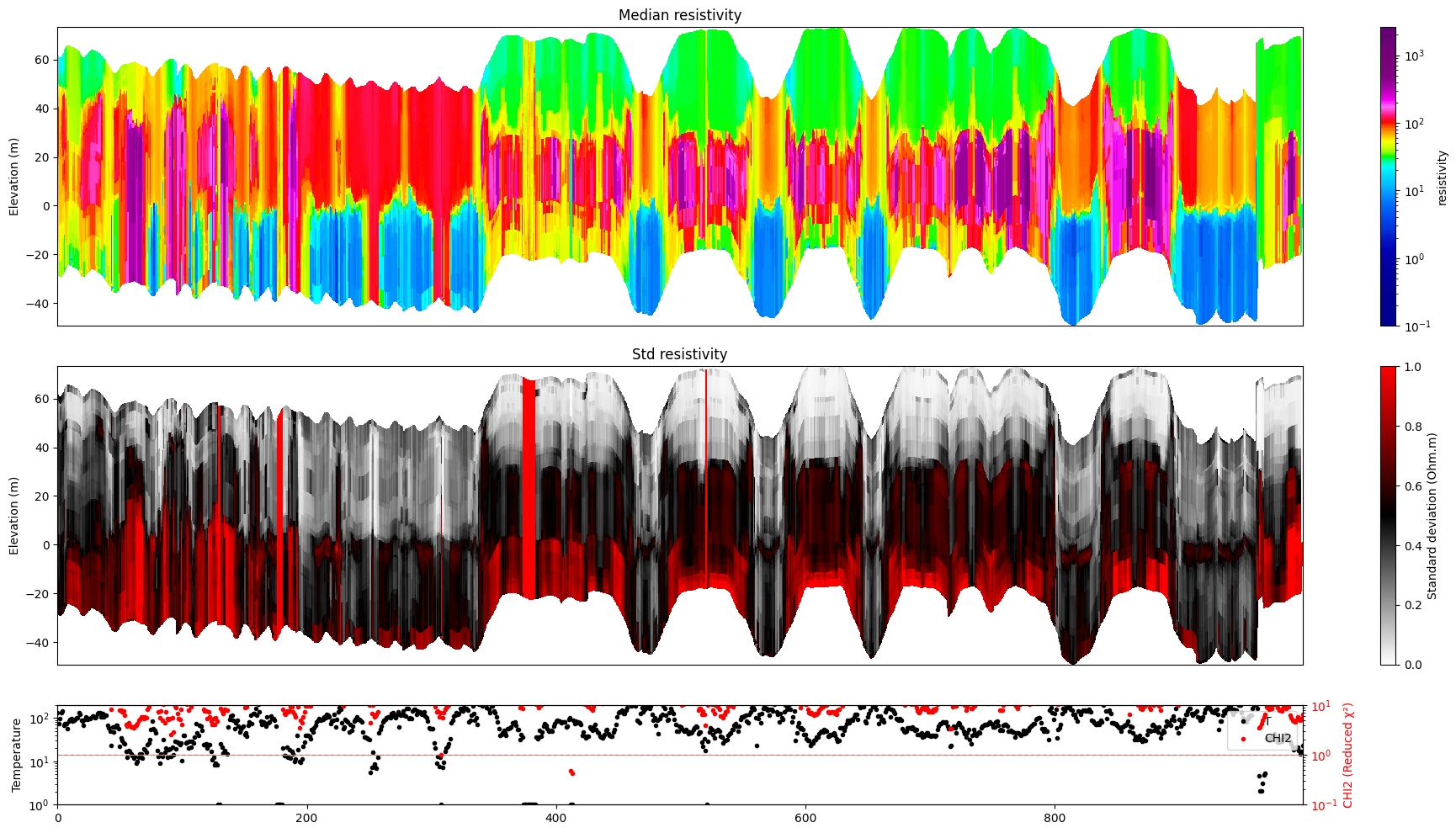The image size is (1456, 833).
Task: Click the 'Std resistivity' plot title
Action: tap(679, 354)
